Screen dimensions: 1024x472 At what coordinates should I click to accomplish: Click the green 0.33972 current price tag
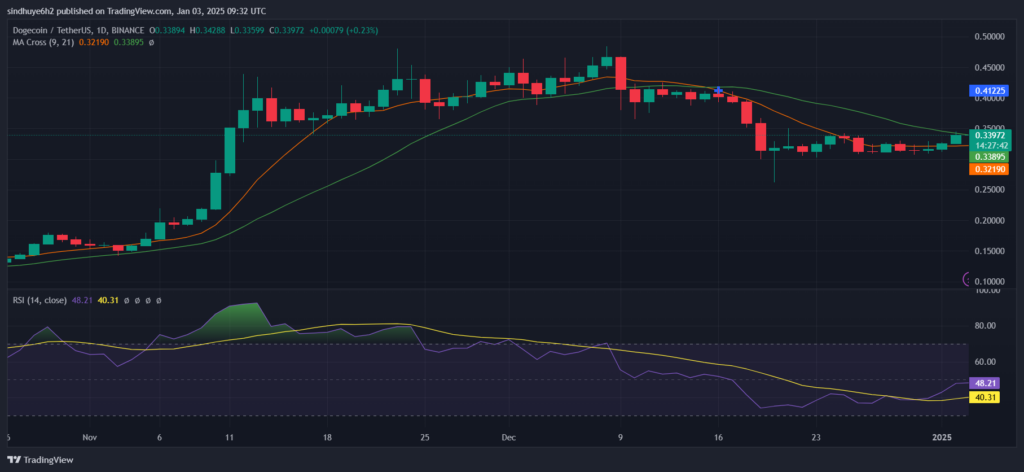[x=989, y=135]
